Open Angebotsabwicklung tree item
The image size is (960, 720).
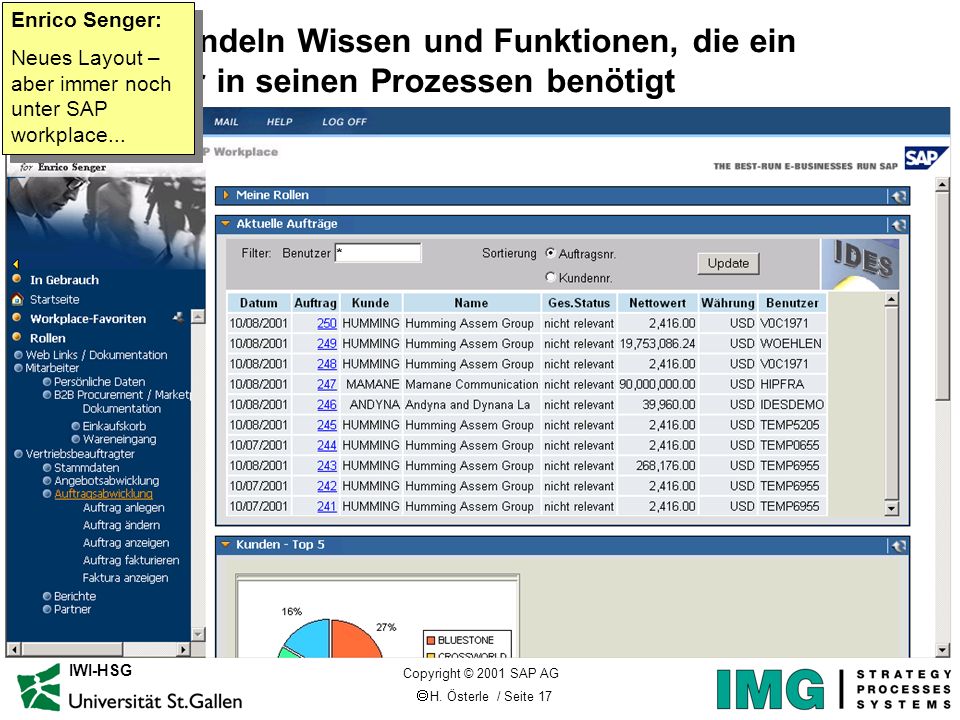[107, 481]
